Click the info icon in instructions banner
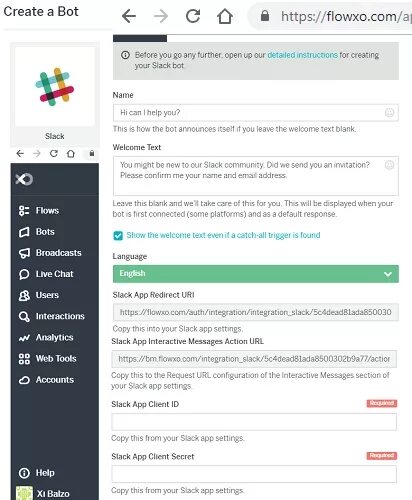Screen dimensions: 412x500 [x=125, y=55]
